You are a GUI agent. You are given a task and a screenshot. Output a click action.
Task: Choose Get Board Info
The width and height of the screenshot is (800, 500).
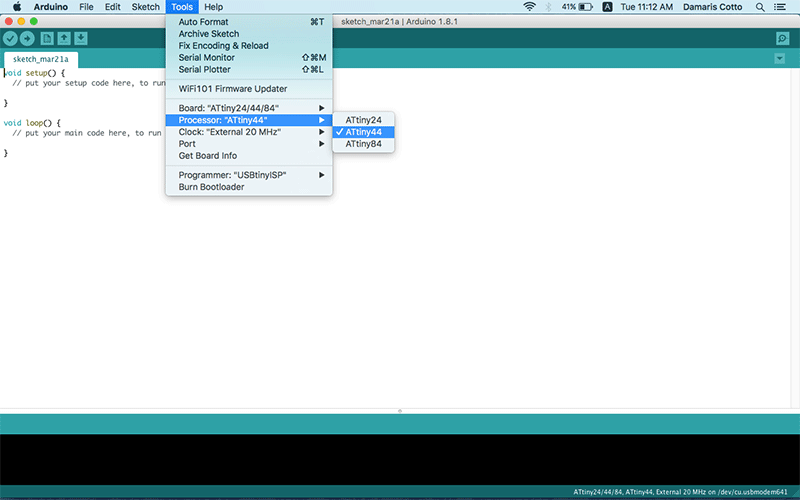click(249, 156)
